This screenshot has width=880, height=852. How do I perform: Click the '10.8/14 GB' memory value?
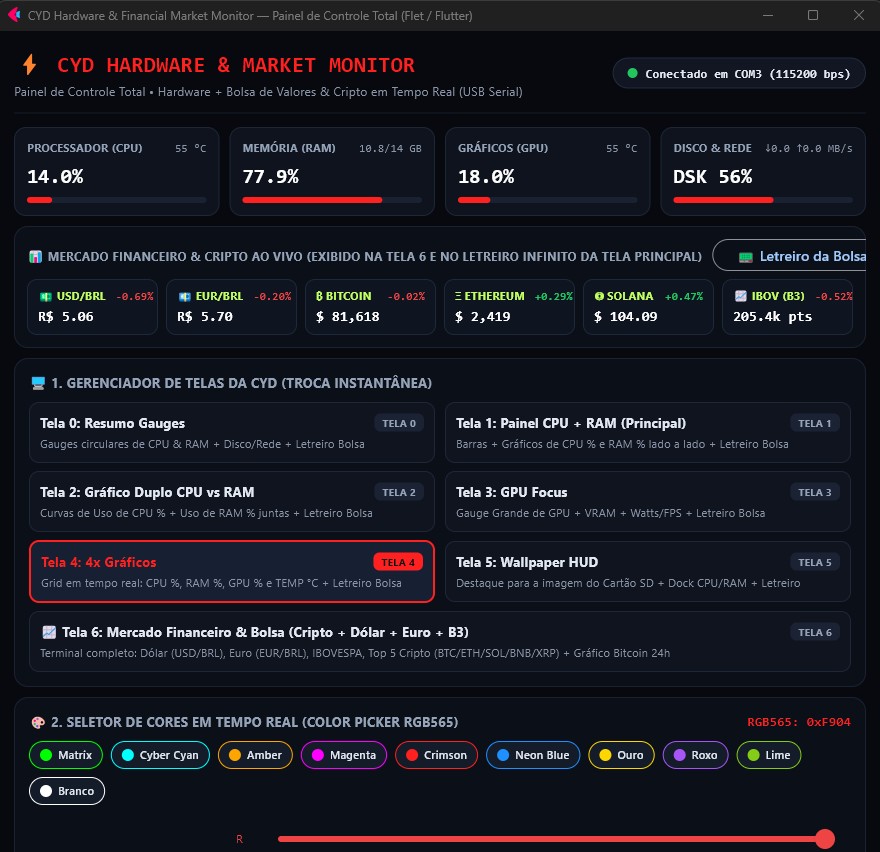click(x=390, y=149)
